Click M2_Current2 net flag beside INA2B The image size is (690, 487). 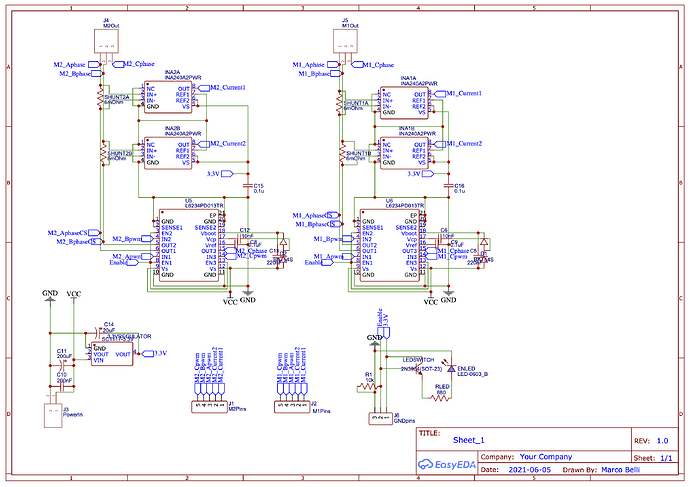(222, 144)
